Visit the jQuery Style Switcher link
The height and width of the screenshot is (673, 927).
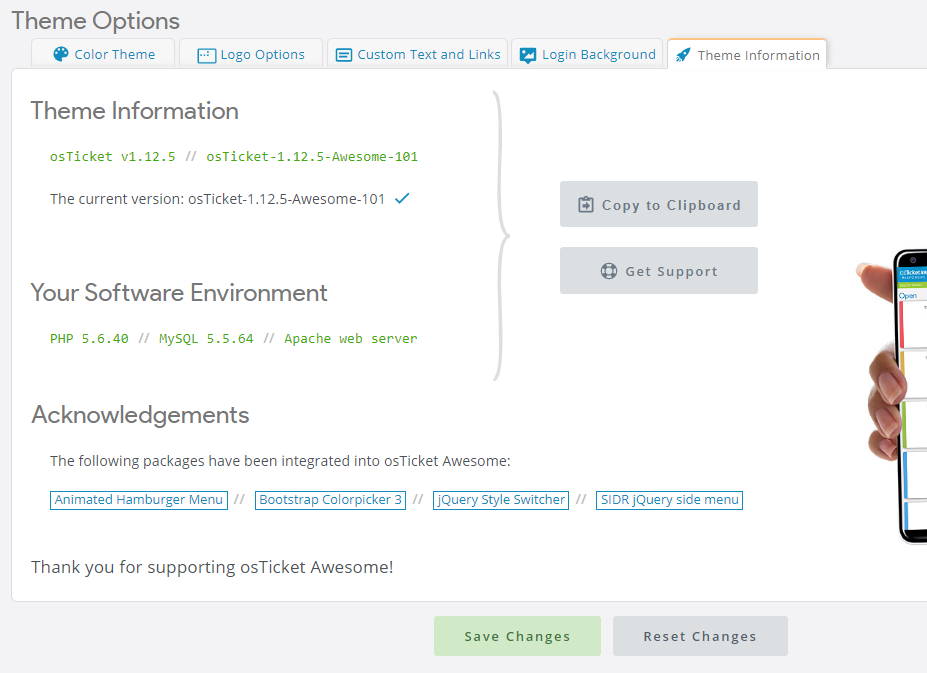tap(501, 500)
